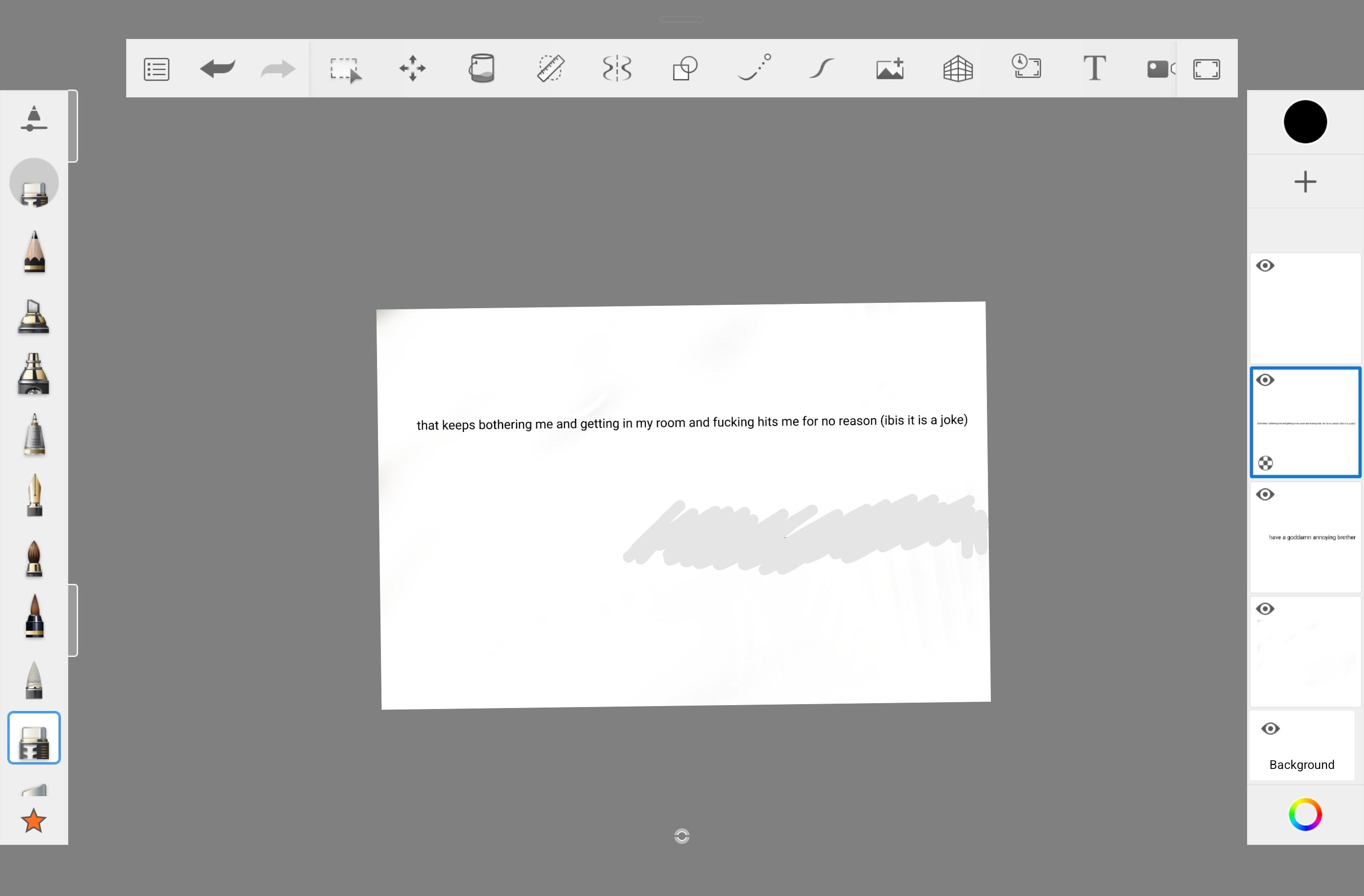Image resolution: width=1364 pixels, height=896 pixels.
Task: Enable Predictive Stroke tool
Action: [754, 67]
